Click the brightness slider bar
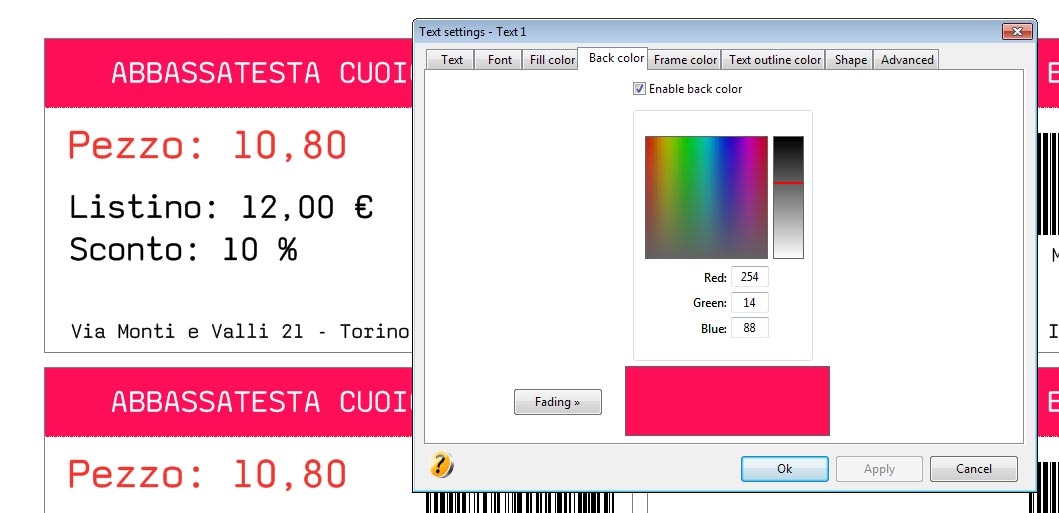1059x513 pixels. click(788, 197)
